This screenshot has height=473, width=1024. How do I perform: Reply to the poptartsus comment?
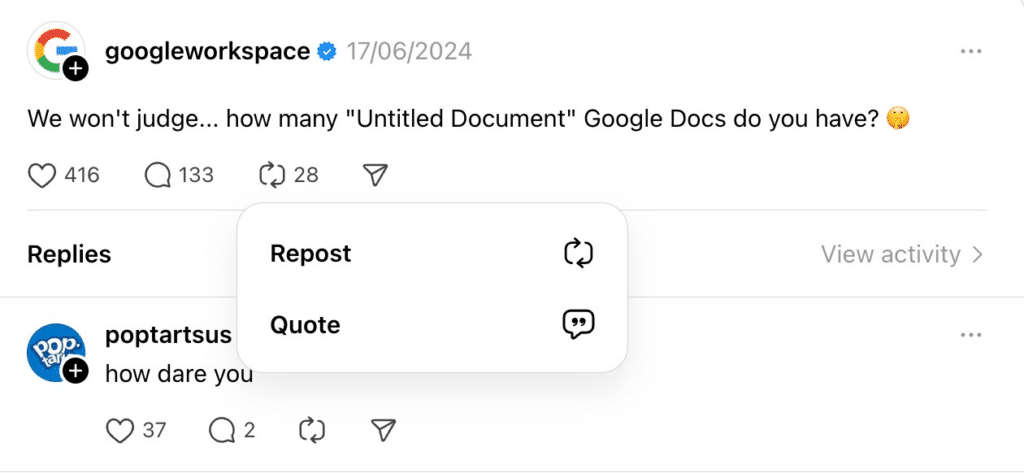point(222,431)
